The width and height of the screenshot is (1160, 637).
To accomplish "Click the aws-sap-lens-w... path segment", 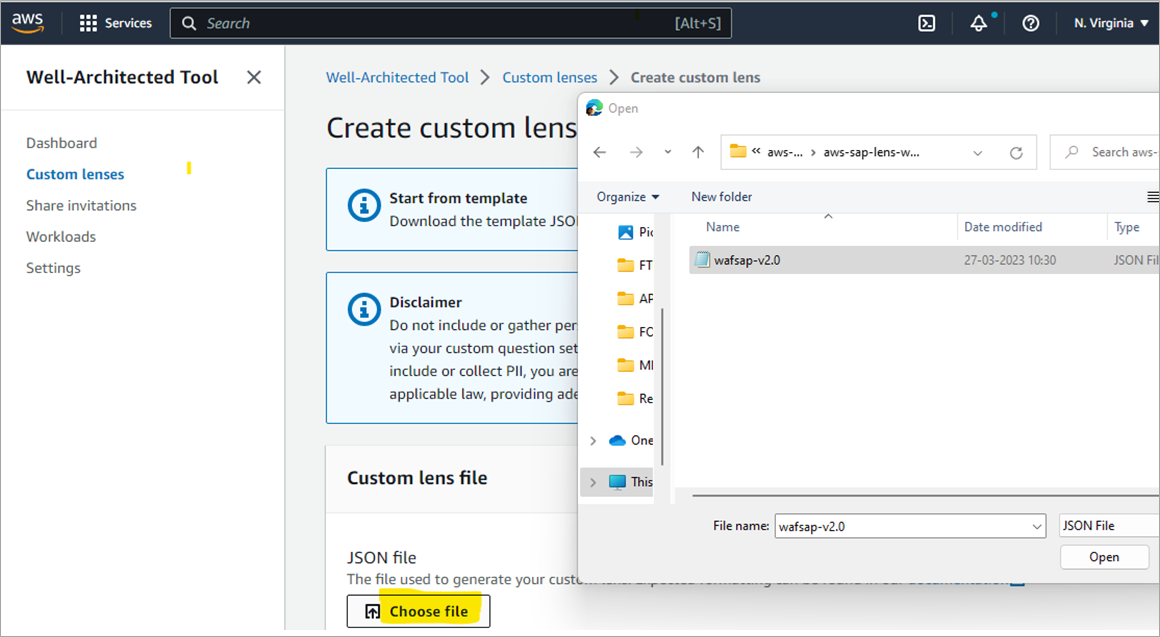I will pyautogui.click(x=871, y=152).
